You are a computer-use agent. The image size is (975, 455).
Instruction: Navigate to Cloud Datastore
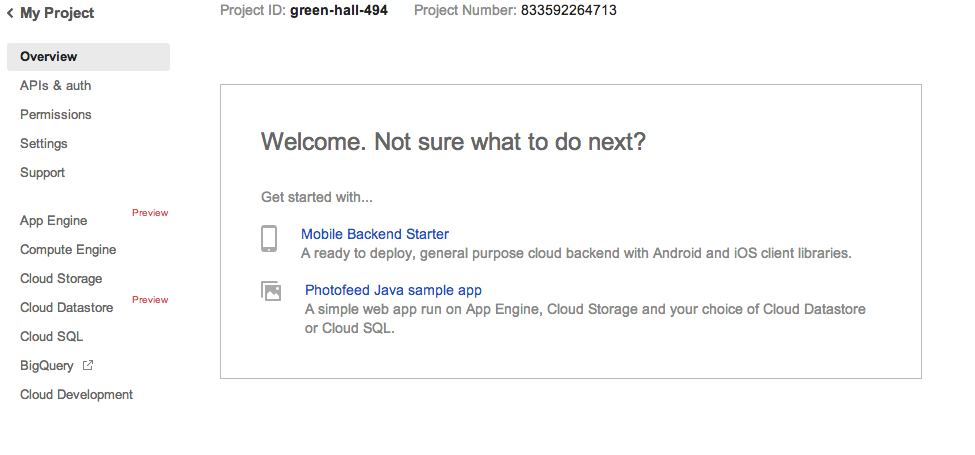point(67,308)
